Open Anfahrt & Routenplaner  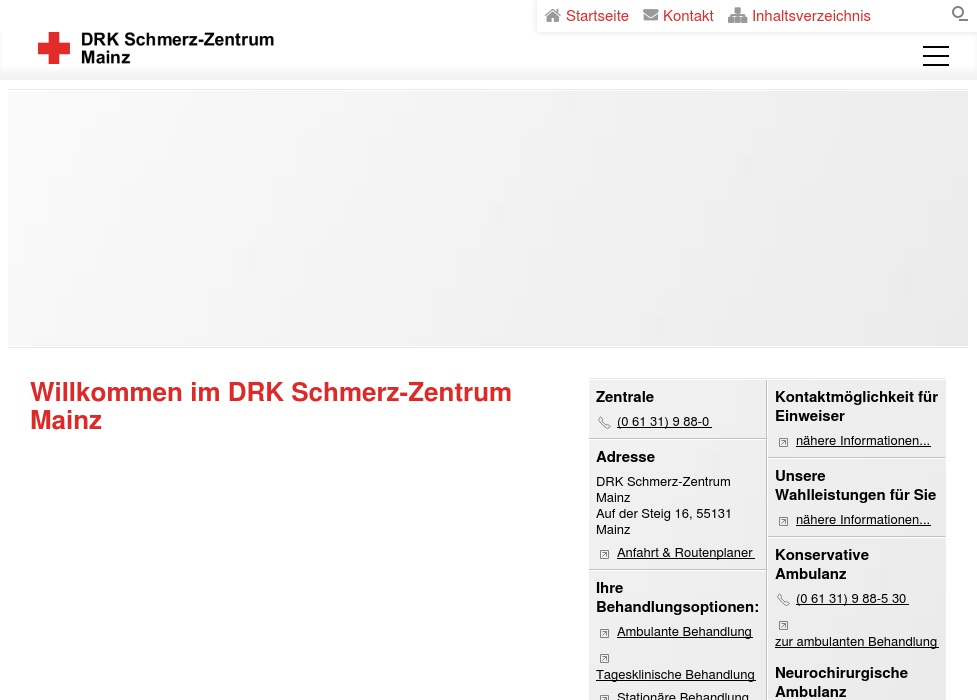click(685, 553)
